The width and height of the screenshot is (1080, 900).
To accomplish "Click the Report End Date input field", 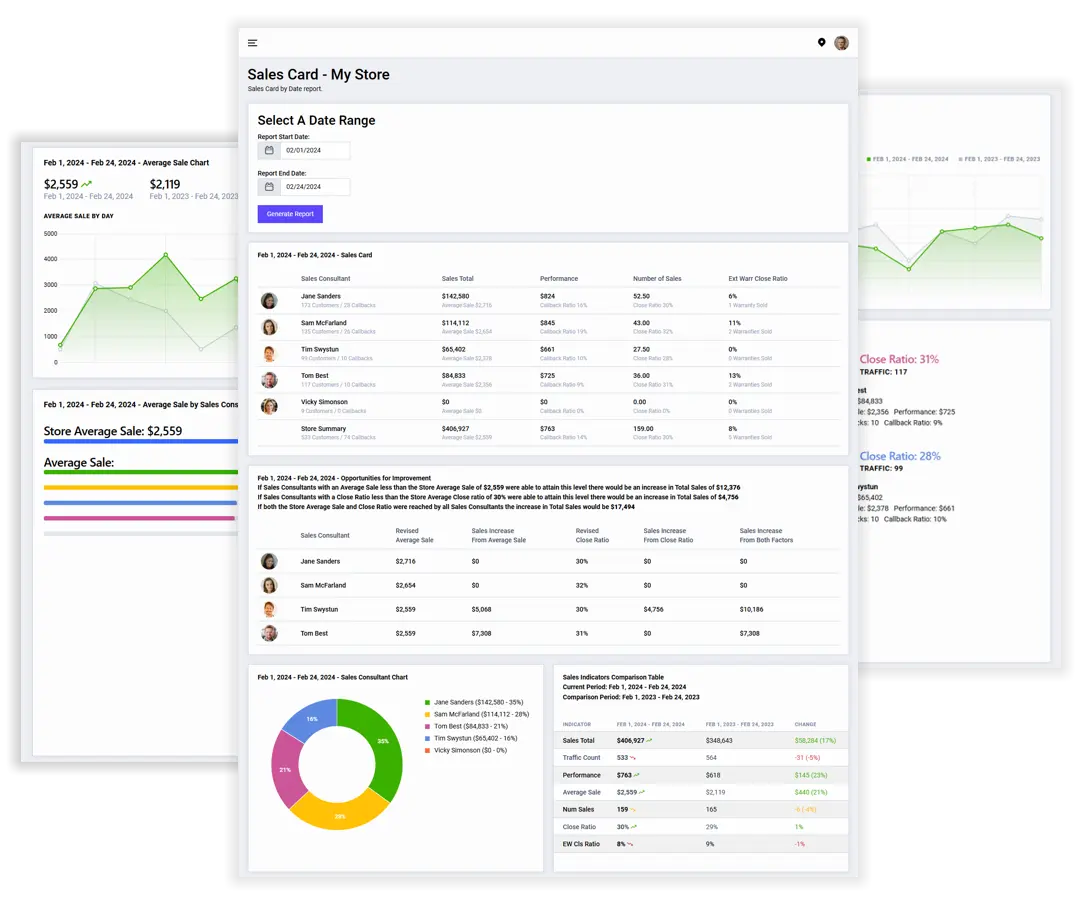I will coord(315,187).
